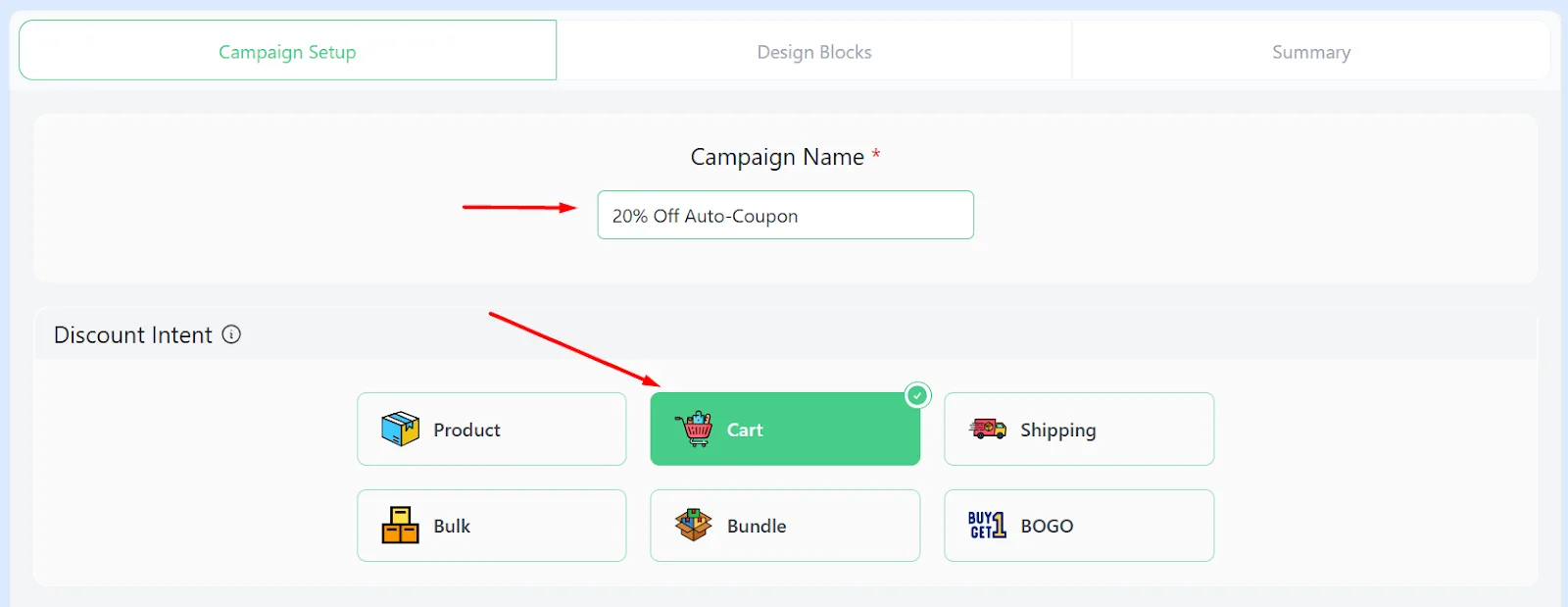Viewport: 1568px width, 607px height.
Task: Select the Bundle discount intent label
Action: 757,526
